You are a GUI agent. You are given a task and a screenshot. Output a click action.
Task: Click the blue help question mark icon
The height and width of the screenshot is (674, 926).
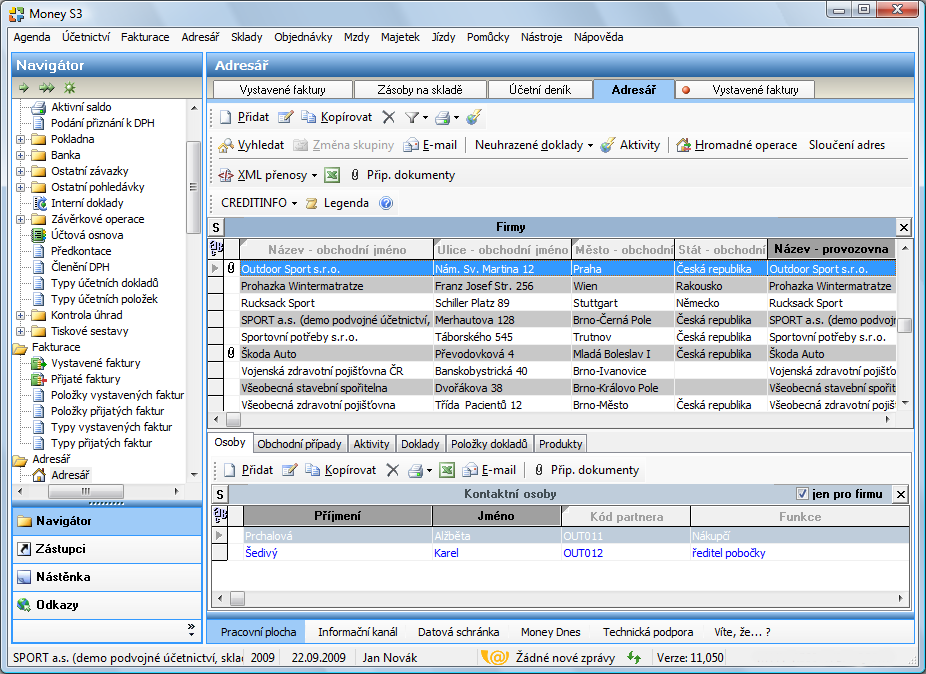[386, 203]
